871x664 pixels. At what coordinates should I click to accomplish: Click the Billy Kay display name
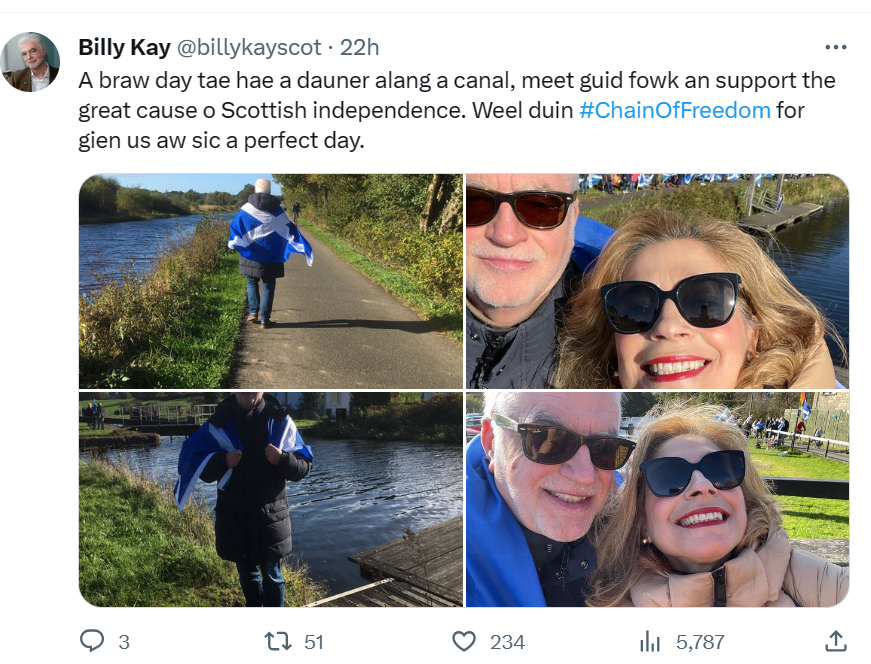click(124, 47)
